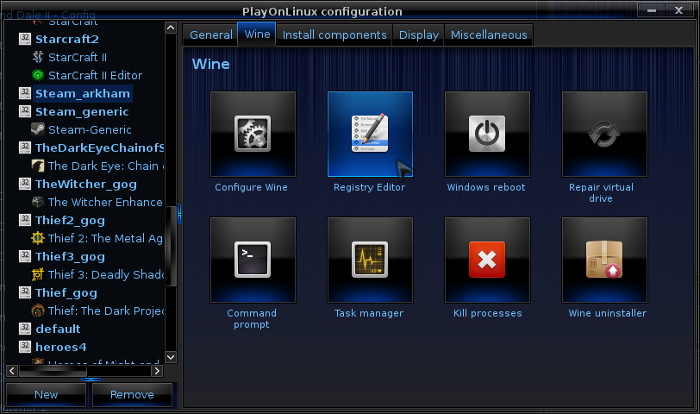The image size is (700, 414).
Task: Select the Steam_generic virtual drive
Action: pyautogui.click(x=82, y=112)
